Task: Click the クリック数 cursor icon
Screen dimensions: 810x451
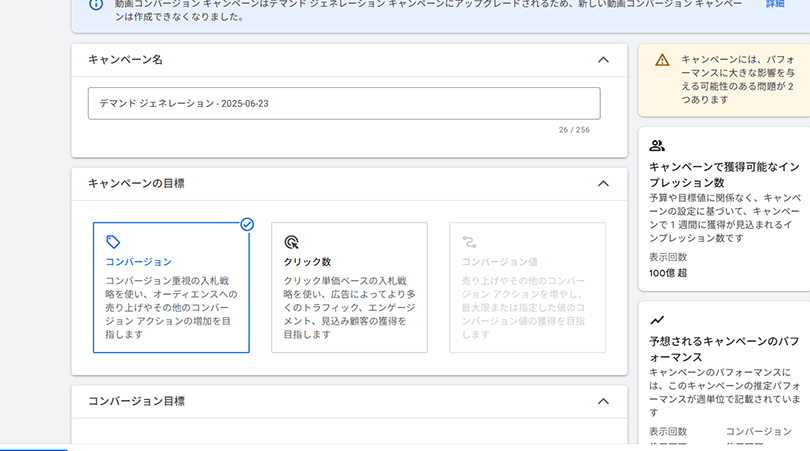Action: (x=291, y=242)
